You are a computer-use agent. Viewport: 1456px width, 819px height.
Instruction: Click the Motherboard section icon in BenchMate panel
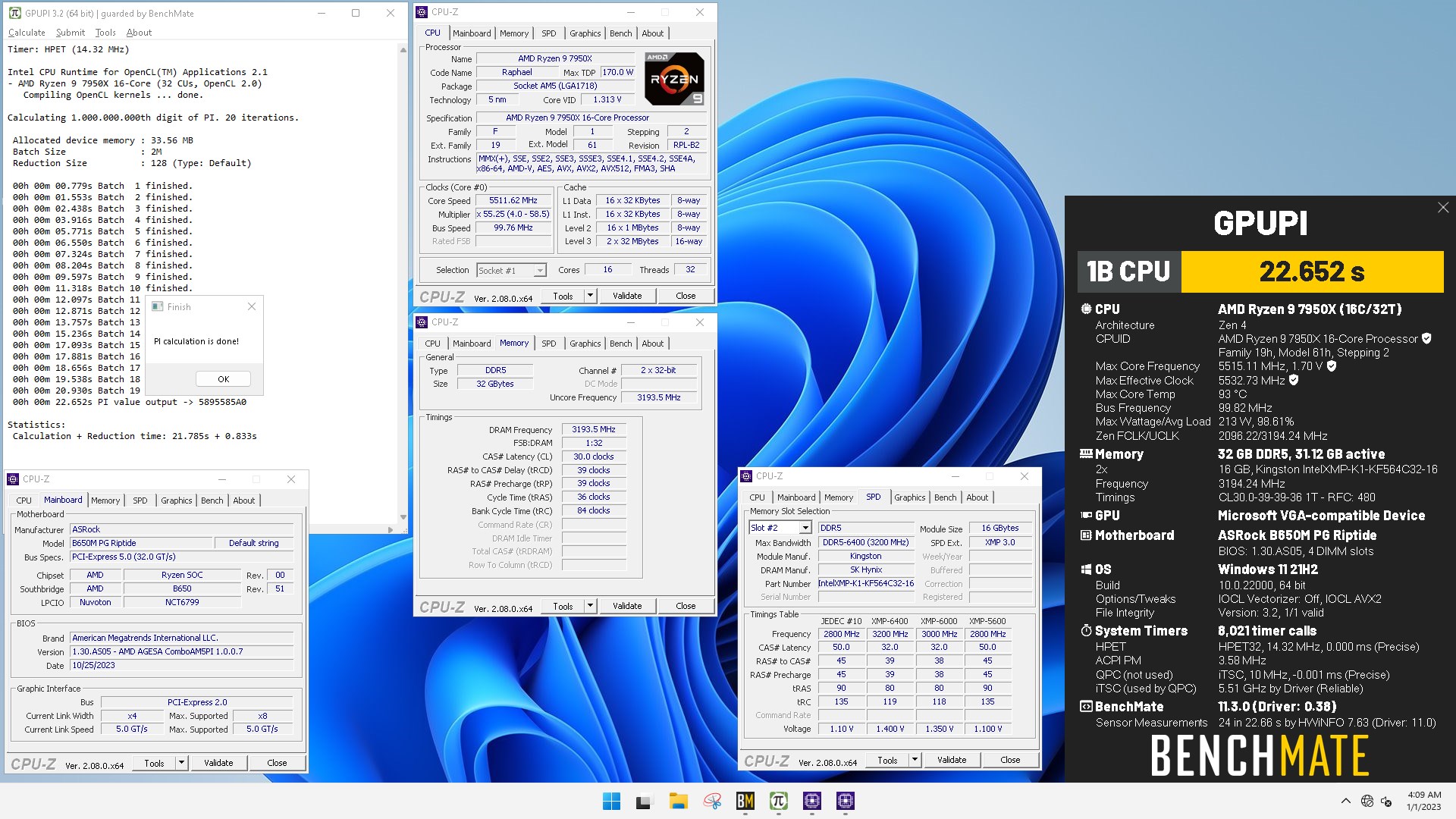[x=1086, y=535]
